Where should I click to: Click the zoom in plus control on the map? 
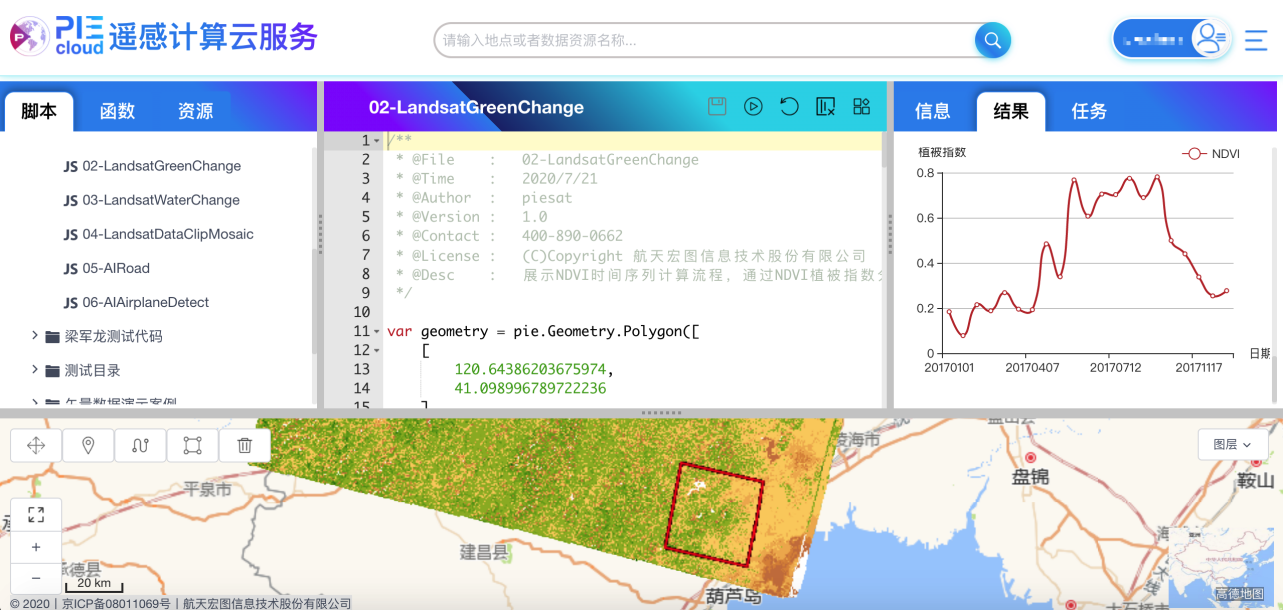point(36,546)
